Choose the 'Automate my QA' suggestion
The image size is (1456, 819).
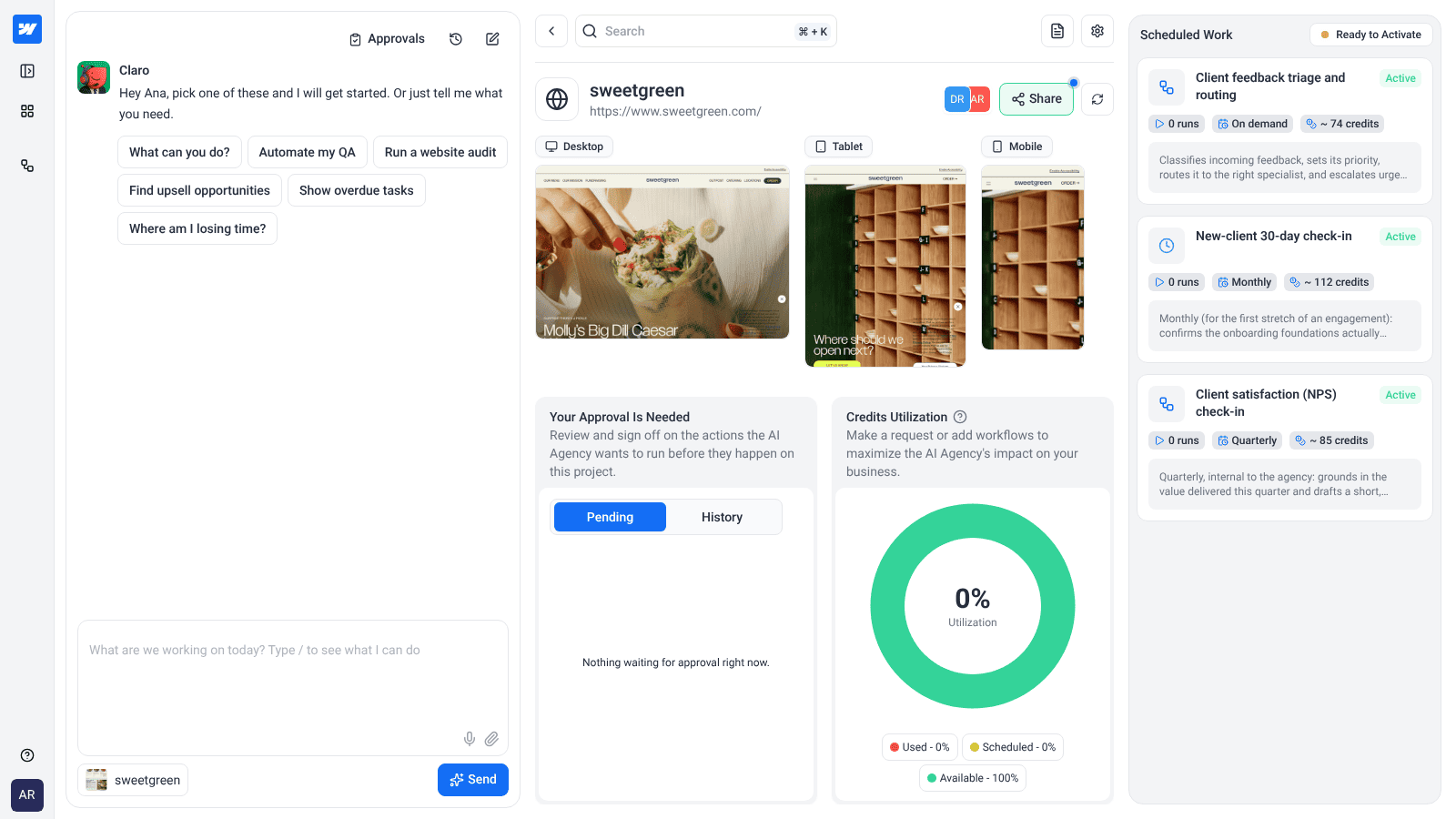click(x=308, y=152)
